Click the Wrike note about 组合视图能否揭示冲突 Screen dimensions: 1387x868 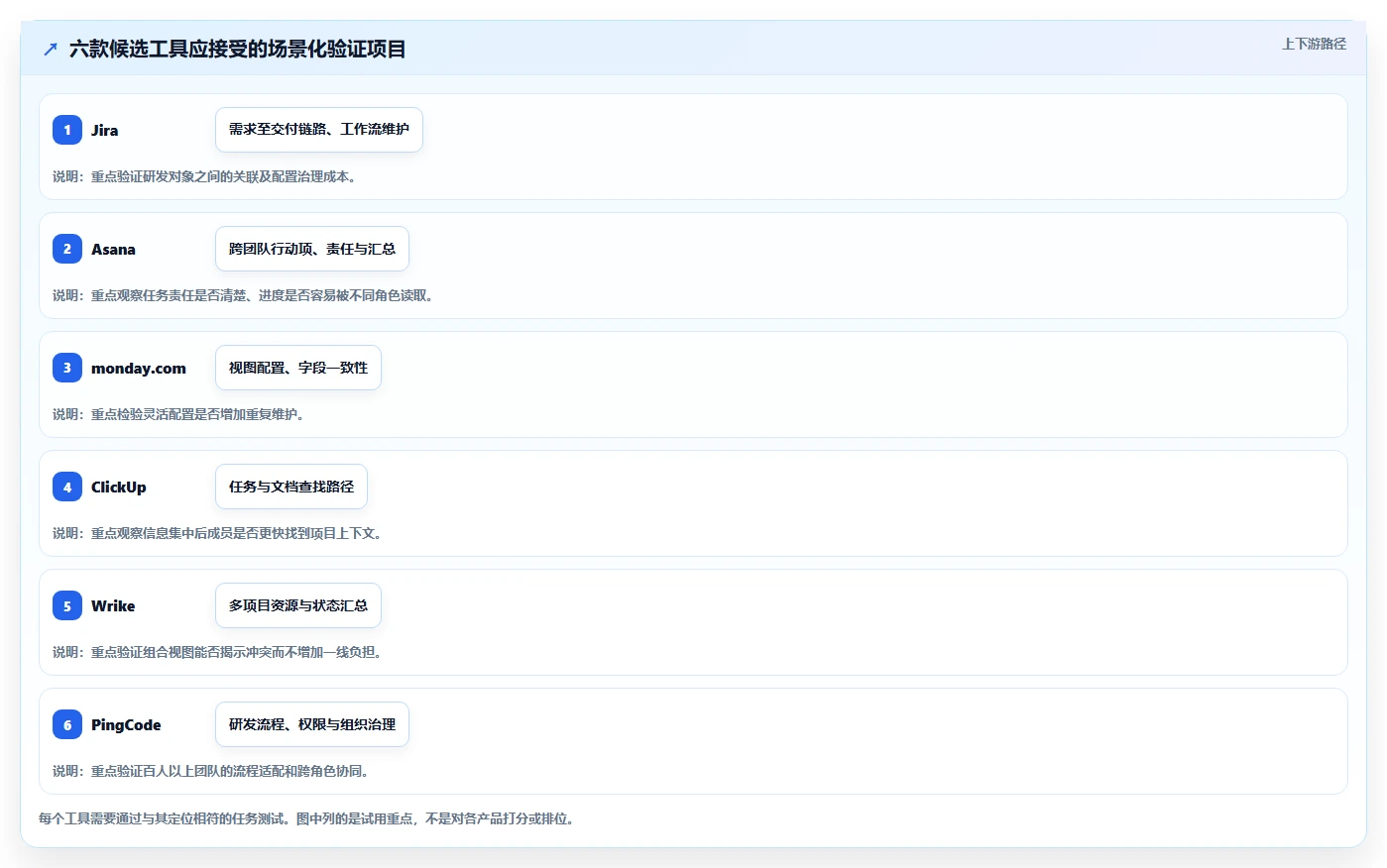click(217, 652)
